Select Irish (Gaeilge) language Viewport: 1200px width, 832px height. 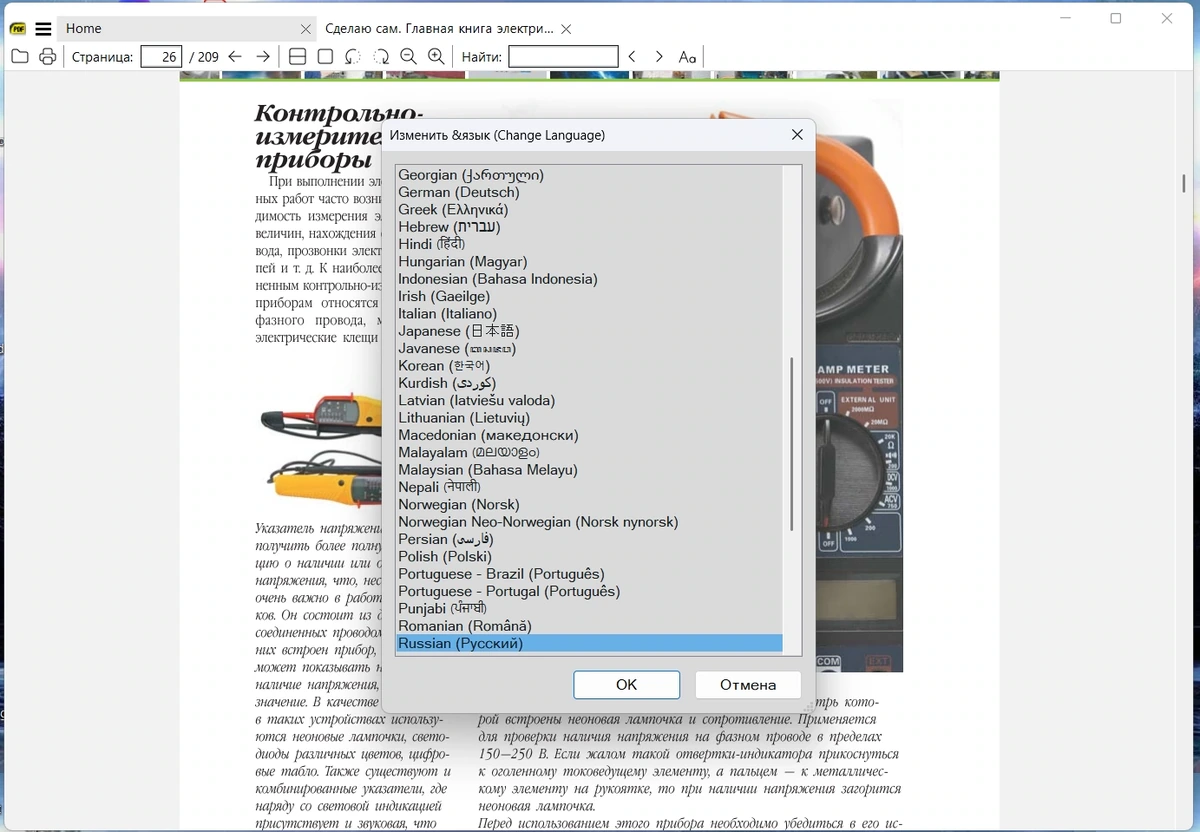pos(589,296)
